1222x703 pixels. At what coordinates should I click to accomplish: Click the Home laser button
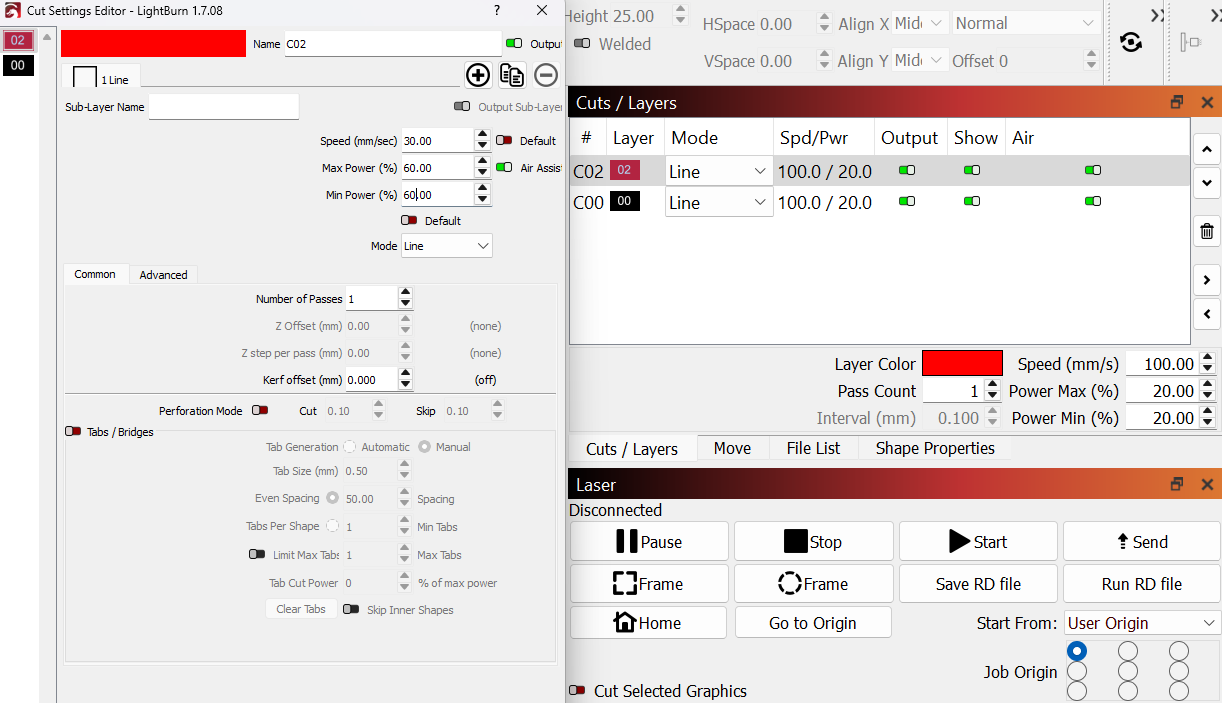[x=648, y=623]
